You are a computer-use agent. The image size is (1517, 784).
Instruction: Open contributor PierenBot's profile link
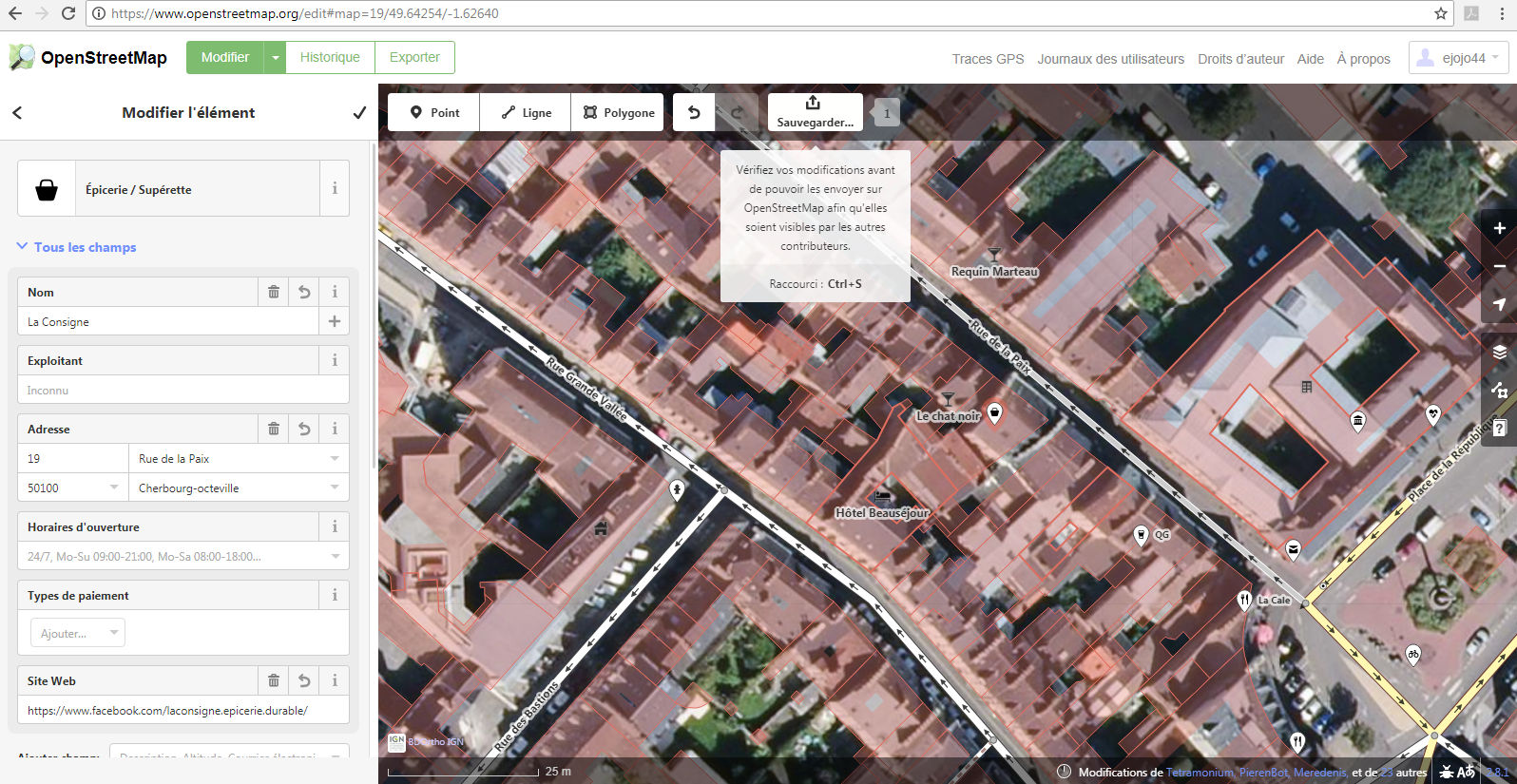(1263, 773)
